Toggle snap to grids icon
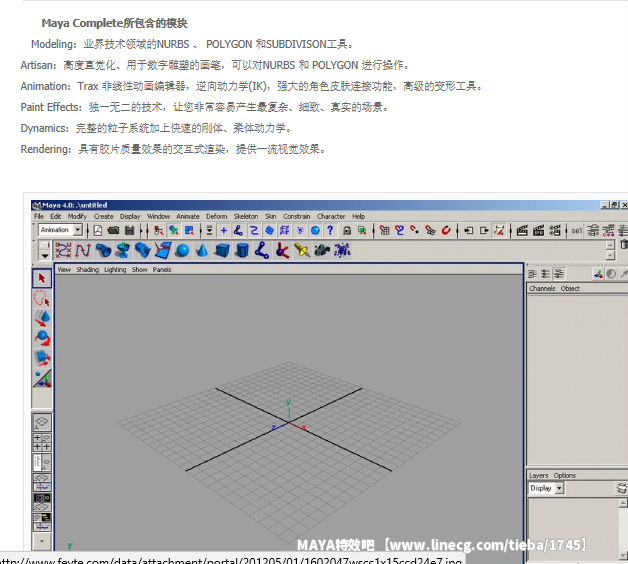Screen dimensions: 628x564 click(x=384, y=230)
